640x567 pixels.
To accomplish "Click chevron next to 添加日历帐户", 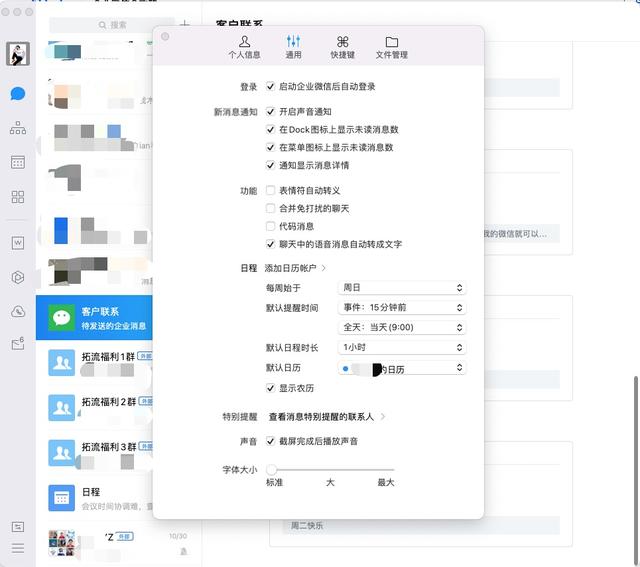I will pos(324,268).
